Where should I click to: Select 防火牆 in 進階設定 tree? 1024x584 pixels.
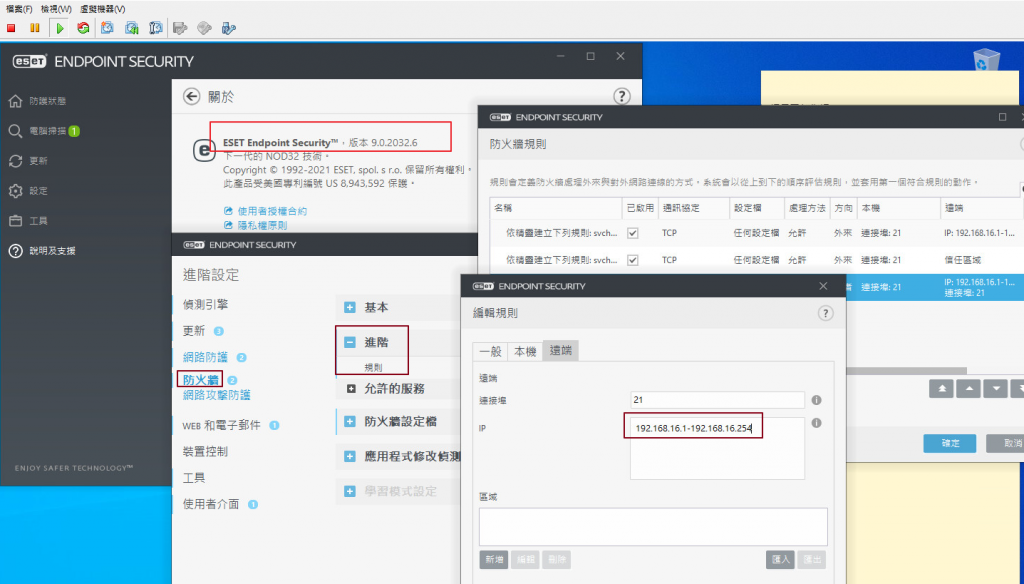[x=200, y=380]
